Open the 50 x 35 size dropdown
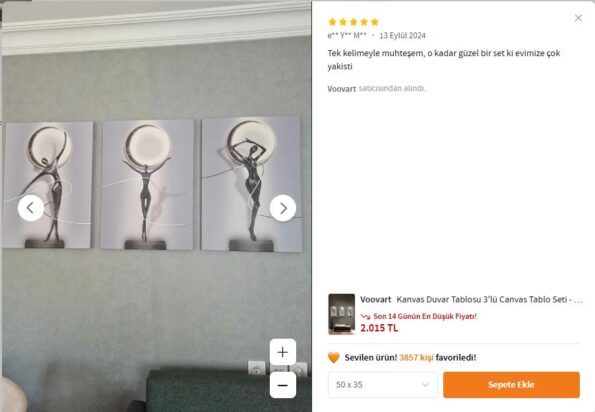Image resolution: width=595 pixels, height=412 pixels. (382, 385)
